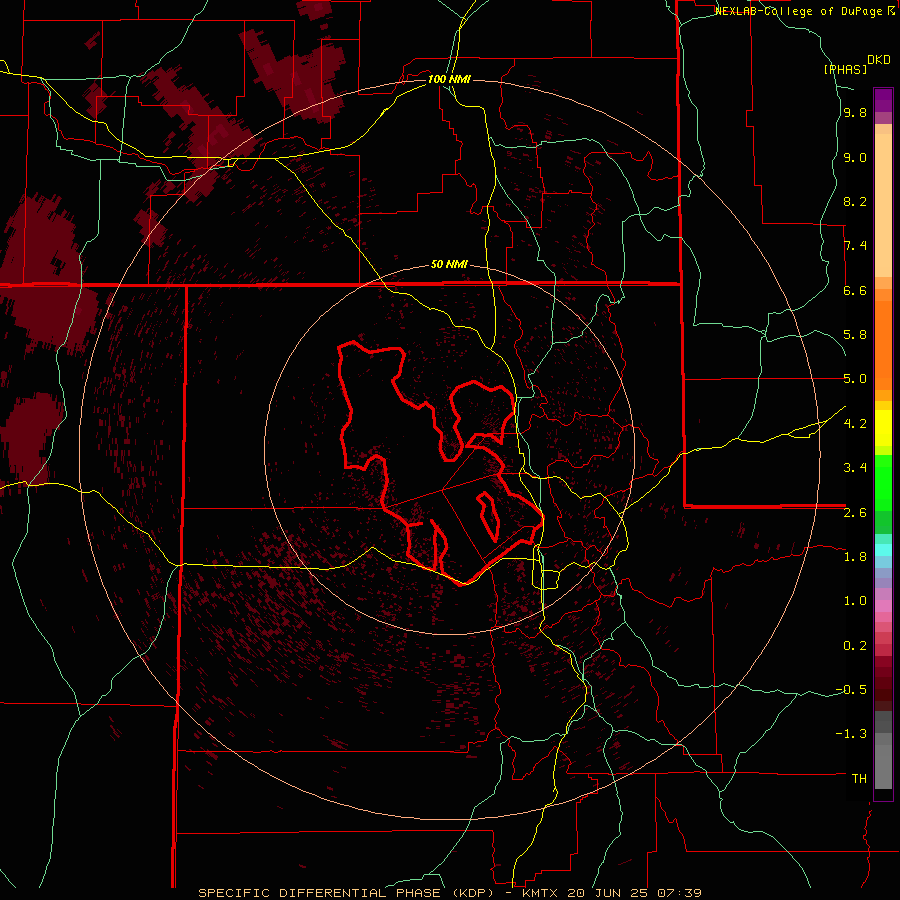The image size is (900, 900).
Task: Click the [PHAS] legend unit label
Action: click(845, 69)
